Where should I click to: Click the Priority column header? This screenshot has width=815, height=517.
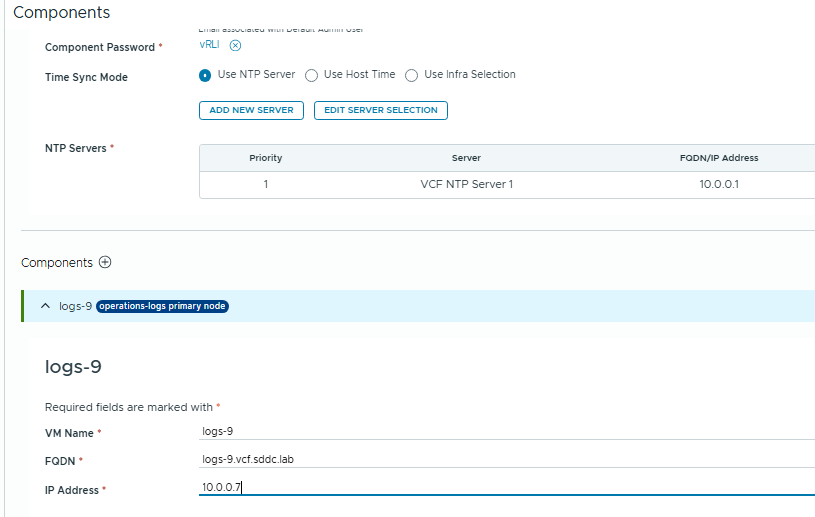(266, 158)
